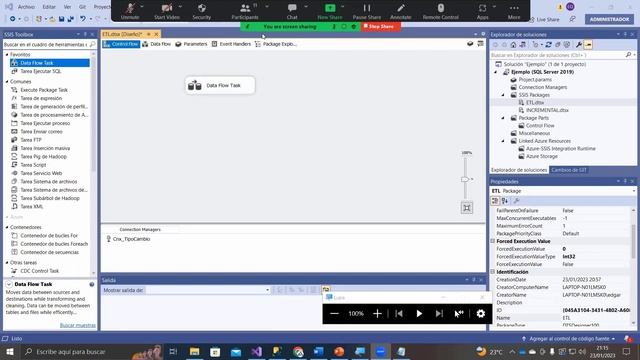The width and height of the screenshot is (640, 360).
Task: Switch to the Package Explorer tab
Action: point(276,44)
